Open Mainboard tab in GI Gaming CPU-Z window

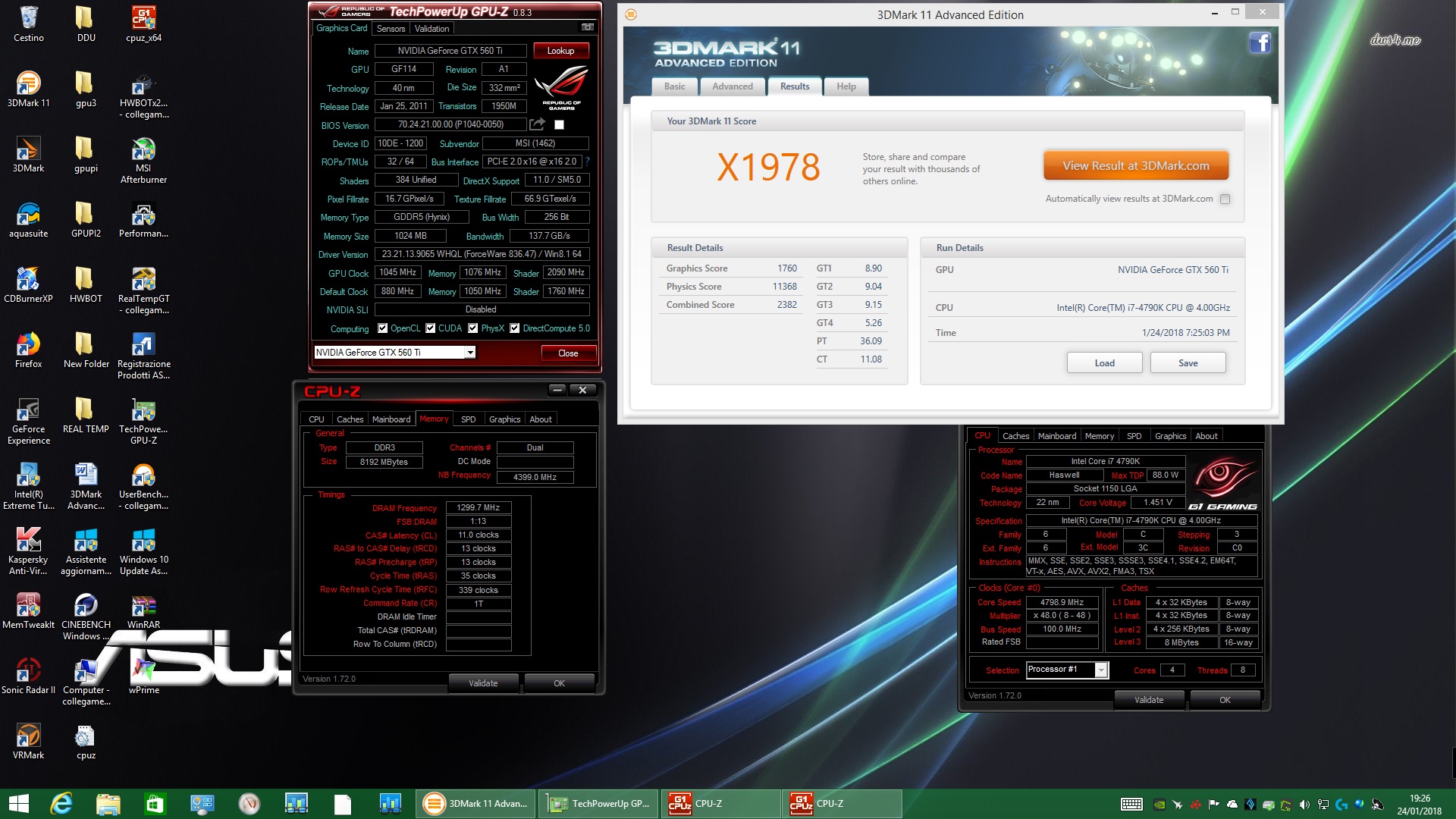[1056, 436]
